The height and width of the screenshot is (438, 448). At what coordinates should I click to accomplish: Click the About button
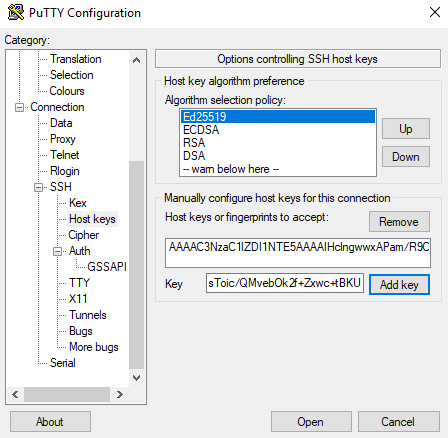tap(50, 422)
